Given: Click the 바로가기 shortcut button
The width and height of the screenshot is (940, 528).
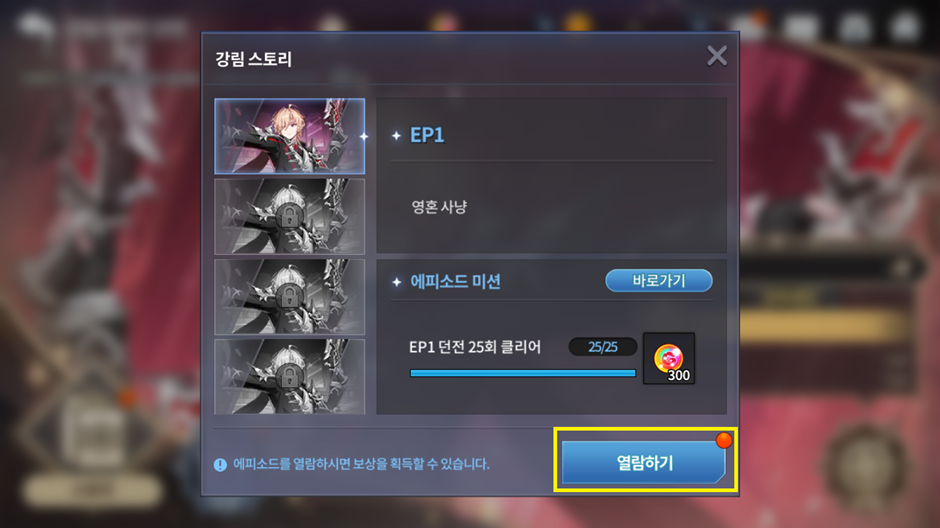Looking at the screenshot, I should pos(659,280).
